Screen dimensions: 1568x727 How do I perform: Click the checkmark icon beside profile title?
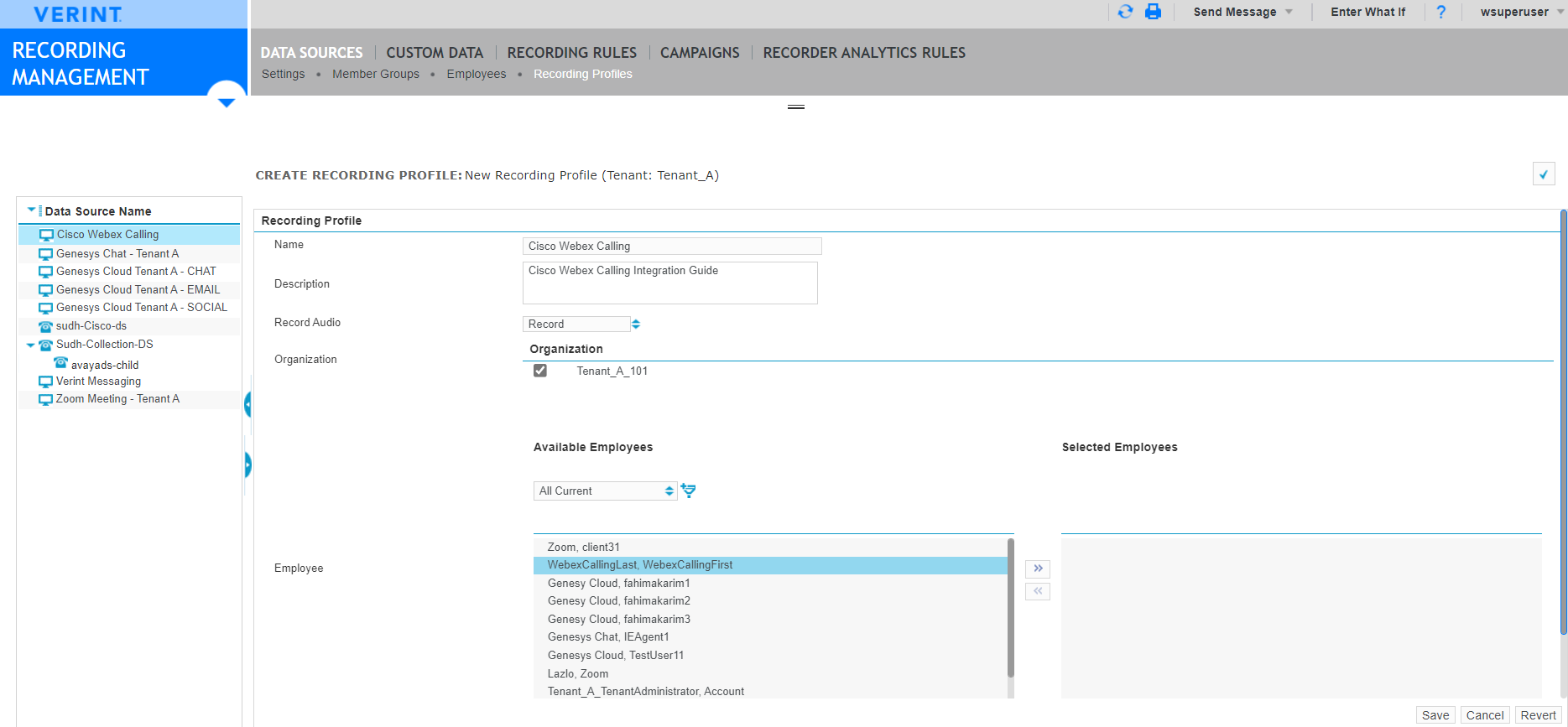pos(1543,174)
